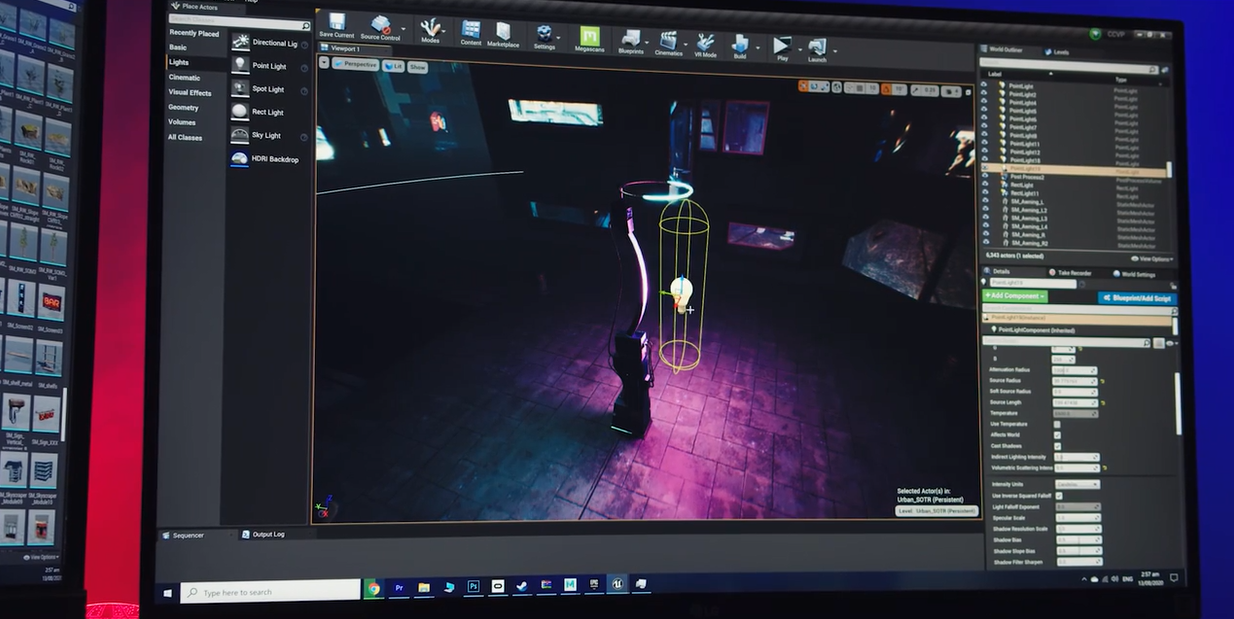Image resolution: width=1234 pixels, height=619 pixels.
Task: Open the Lit view mode dropdown
Action: pyautogui.click(x=393, y=66)
